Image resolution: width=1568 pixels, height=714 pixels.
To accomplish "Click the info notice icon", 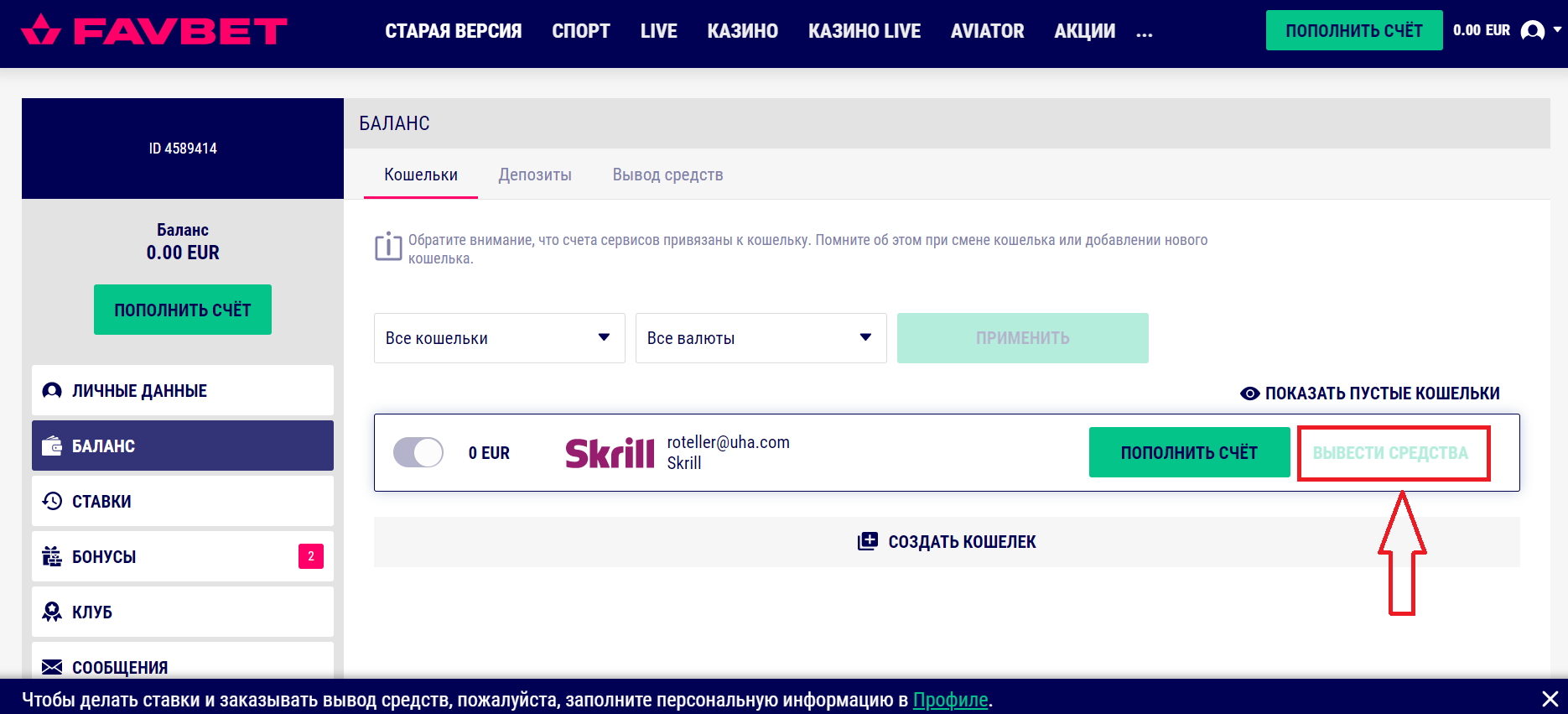I will click(x=388, y=247).
